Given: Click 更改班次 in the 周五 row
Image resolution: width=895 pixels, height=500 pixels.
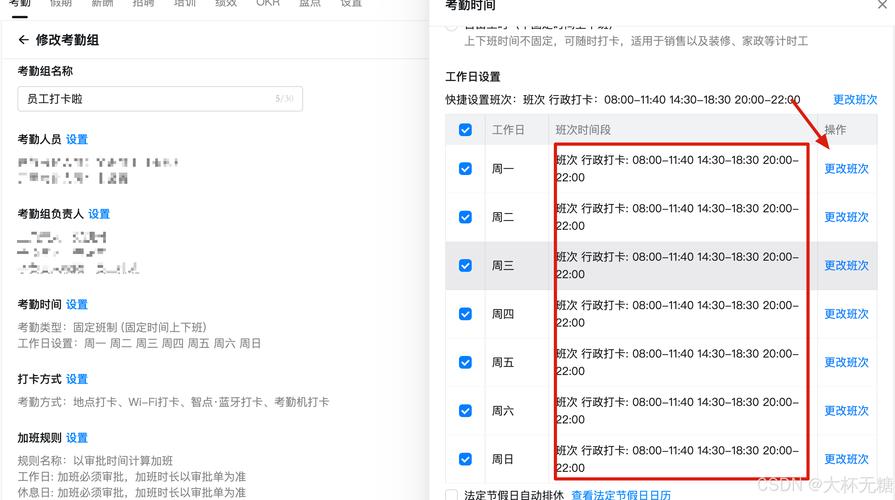Looking at the screenshot, I should point(846,362).
